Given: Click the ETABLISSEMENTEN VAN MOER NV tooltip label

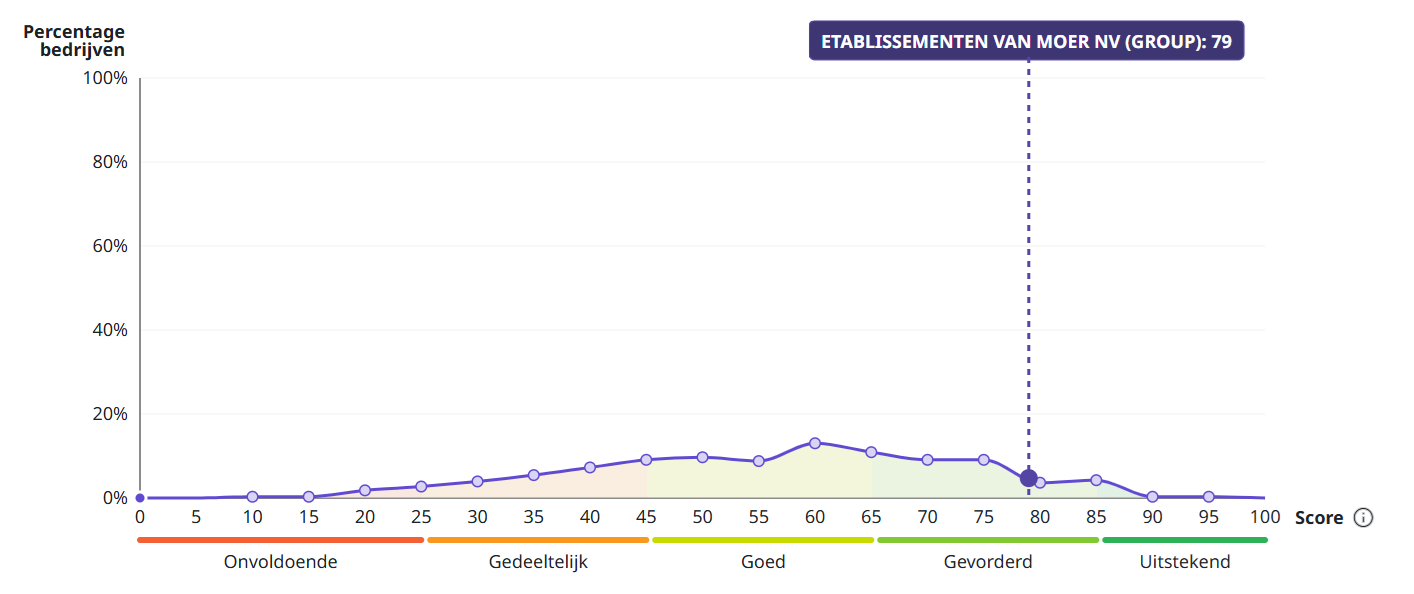Looking at the screenshot, I should [1026, 41].
